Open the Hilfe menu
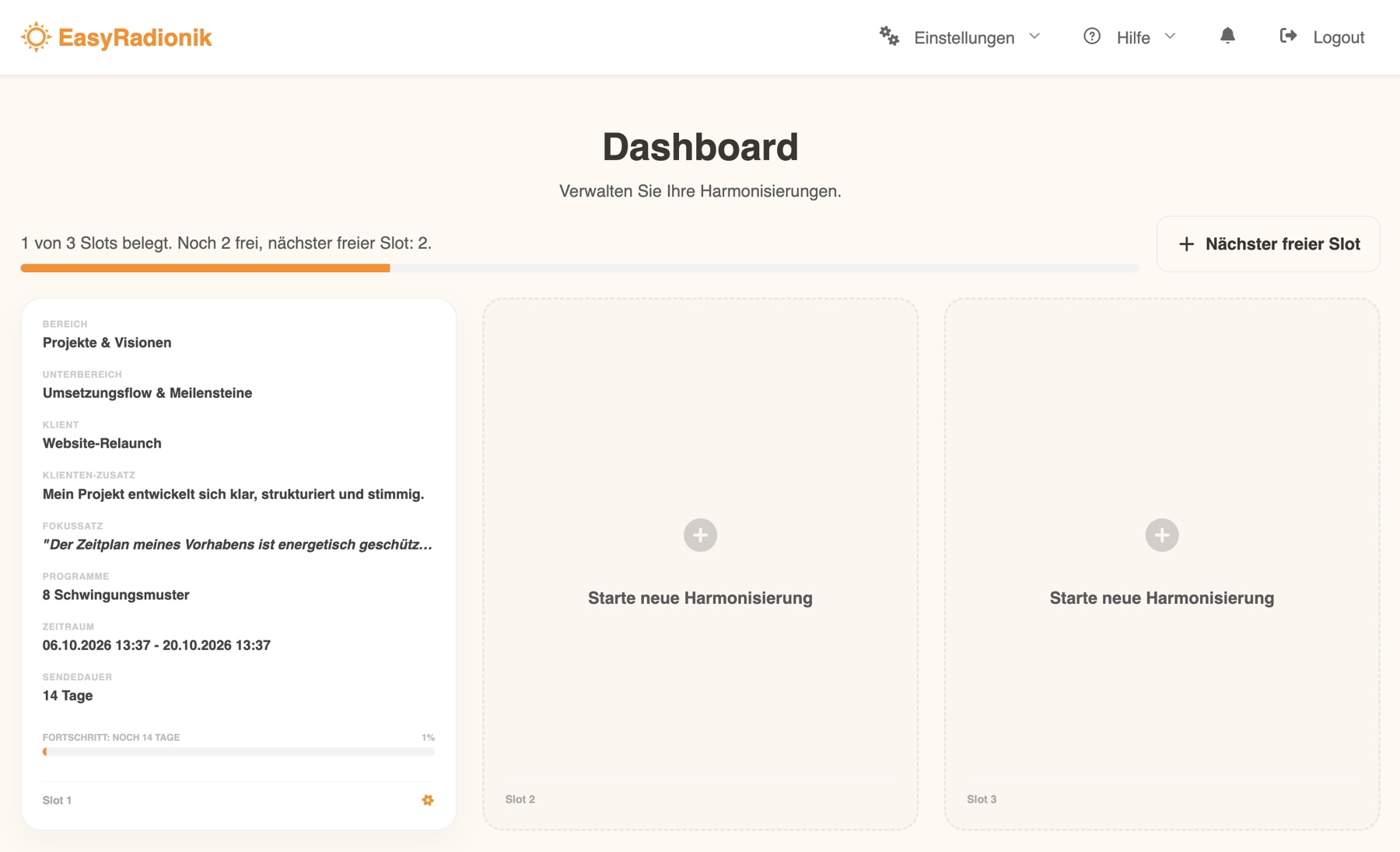This screenshot has width=1400, height=852. click(1129, 37)
